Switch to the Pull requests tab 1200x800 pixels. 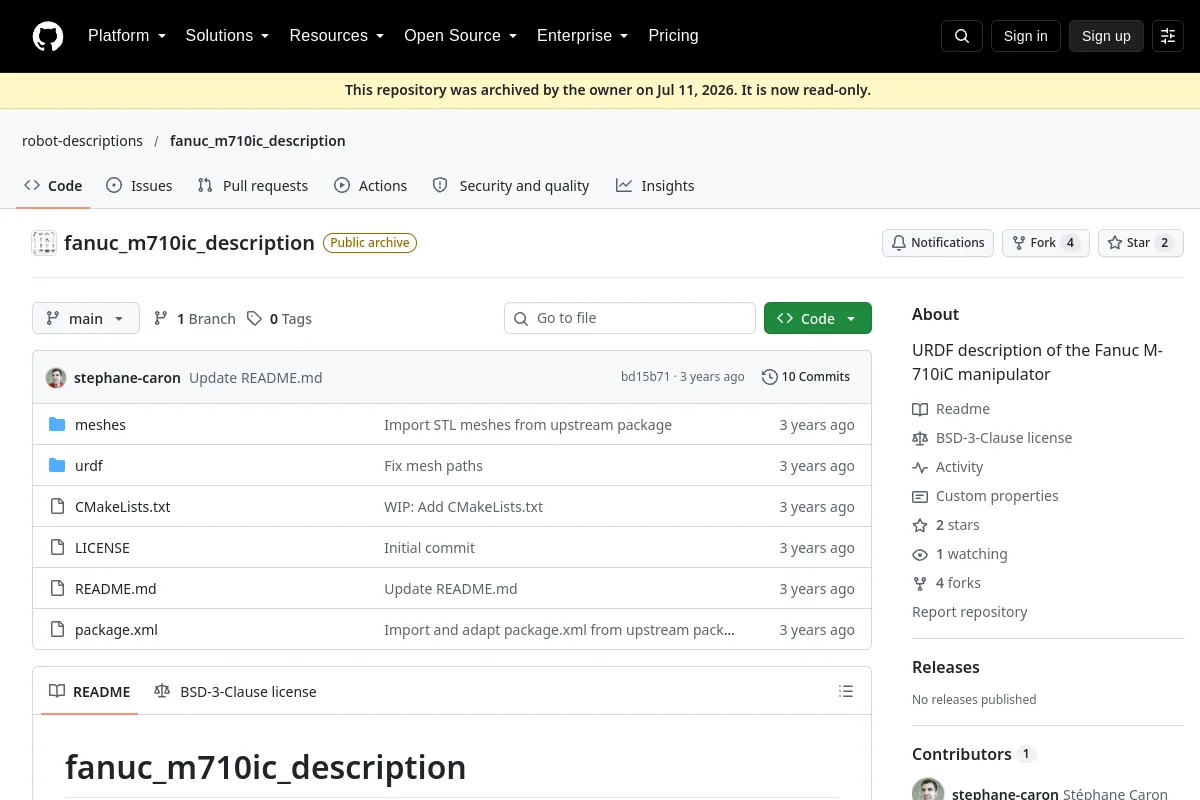point(253,186)
